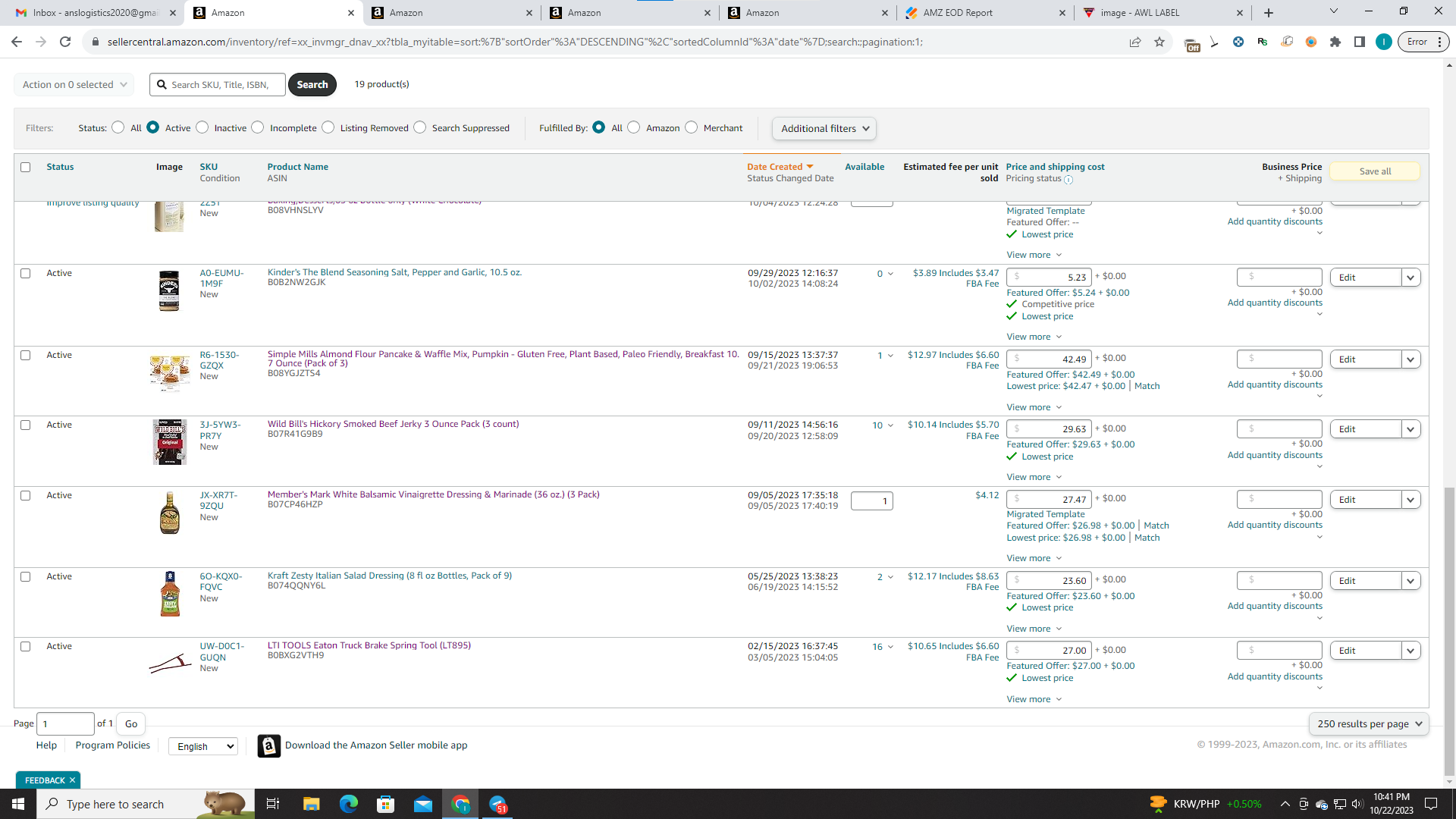Click the price field for Simple Mills row
Viewport: 1456px width, 819px height.
pos(1049,359)
